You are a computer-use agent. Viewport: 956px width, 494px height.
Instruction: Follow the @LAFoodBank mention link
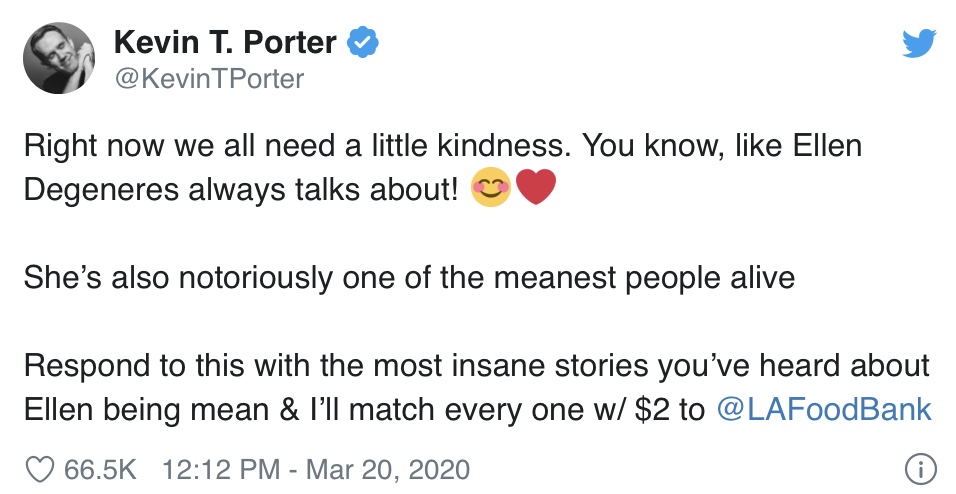(x=825, y=409)
